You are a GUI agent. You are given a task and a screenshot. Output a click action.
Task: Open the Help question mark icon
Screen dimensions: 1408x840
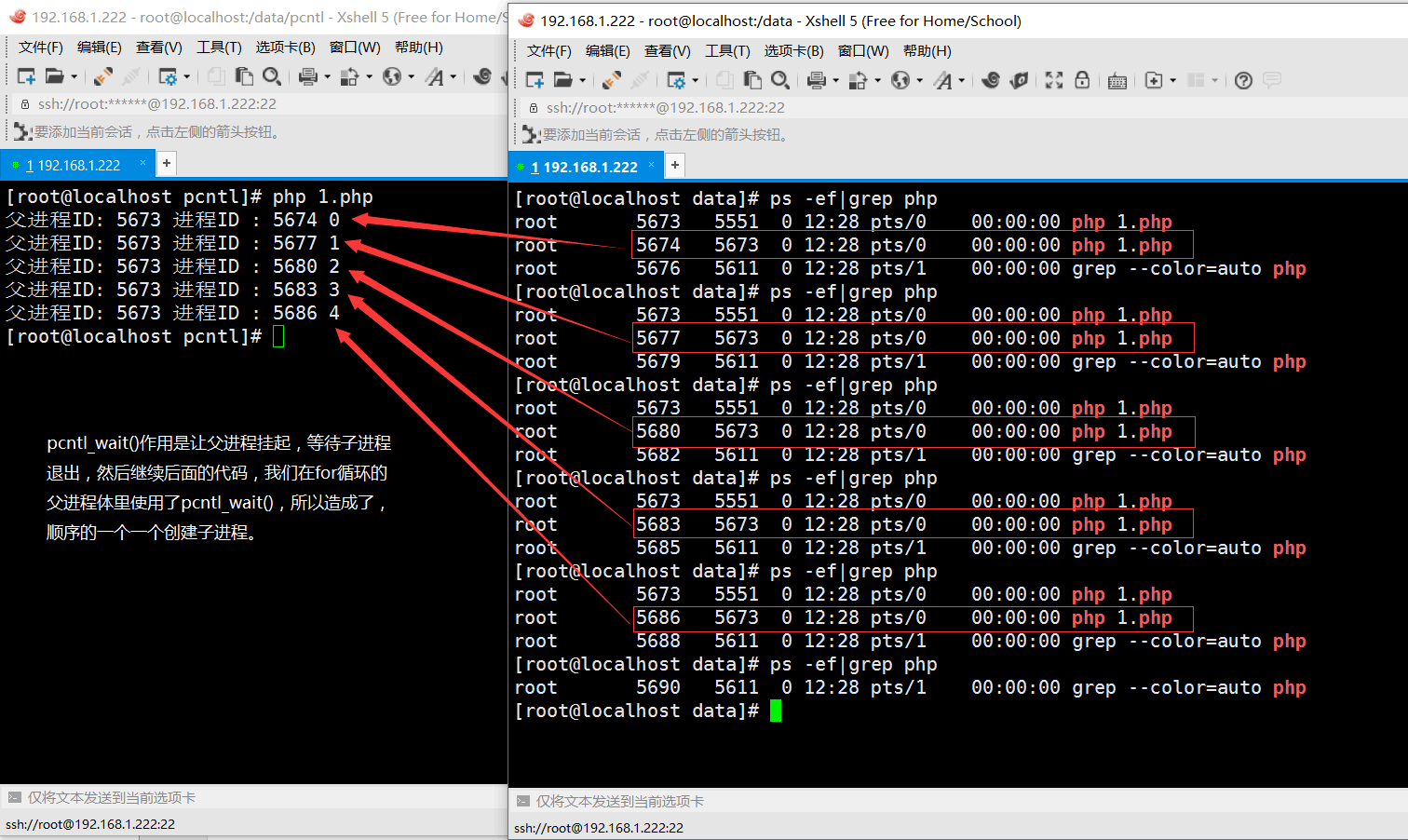pos(1243,81)
